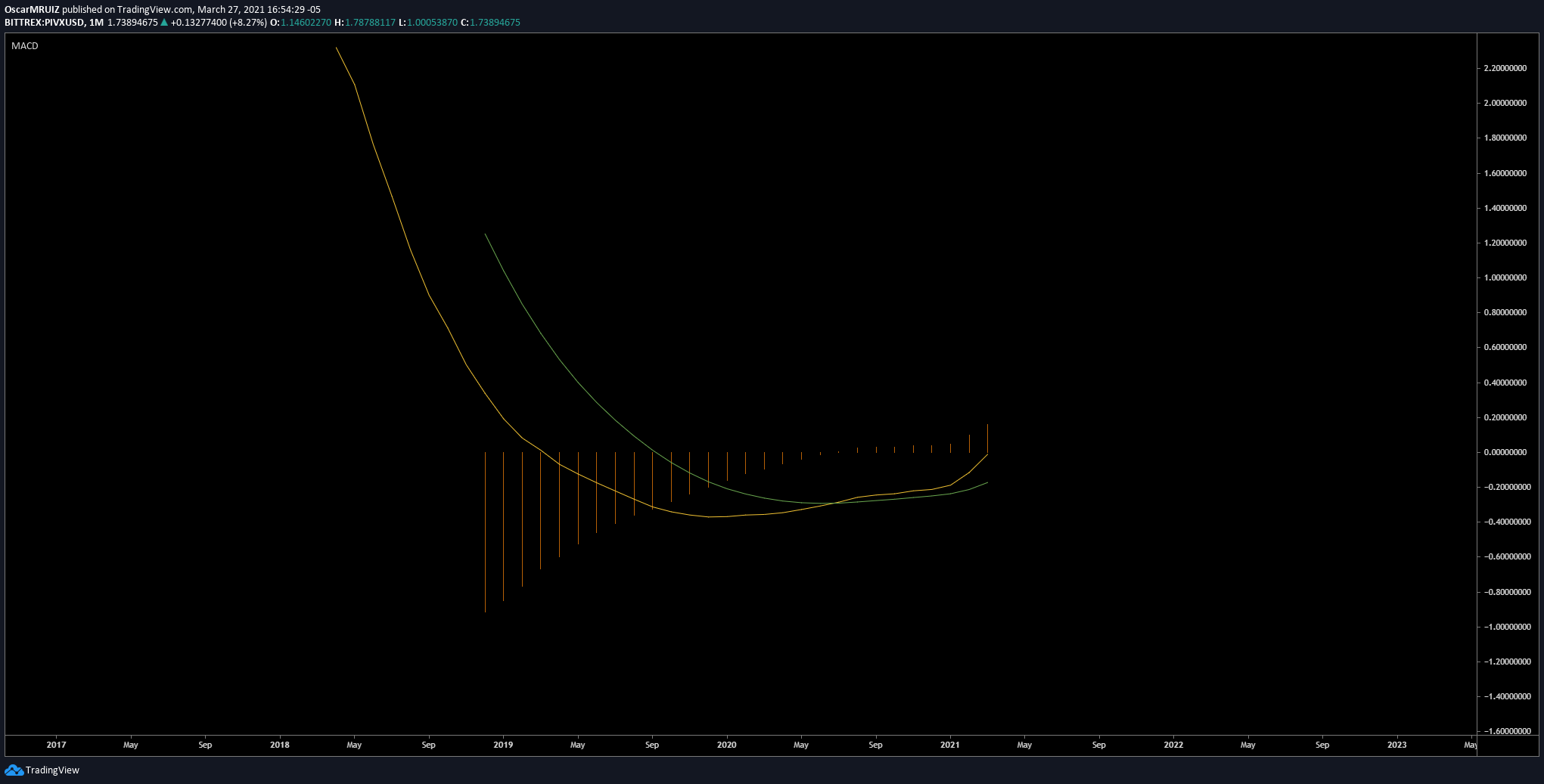
Task: Click the green up-arrow change indicator
Action: click(164, 23)
